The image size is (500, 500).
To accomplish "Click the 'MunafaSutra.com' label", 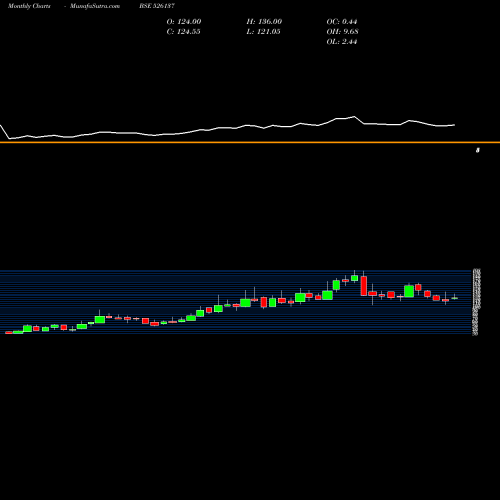I will [x=95, y=6].
